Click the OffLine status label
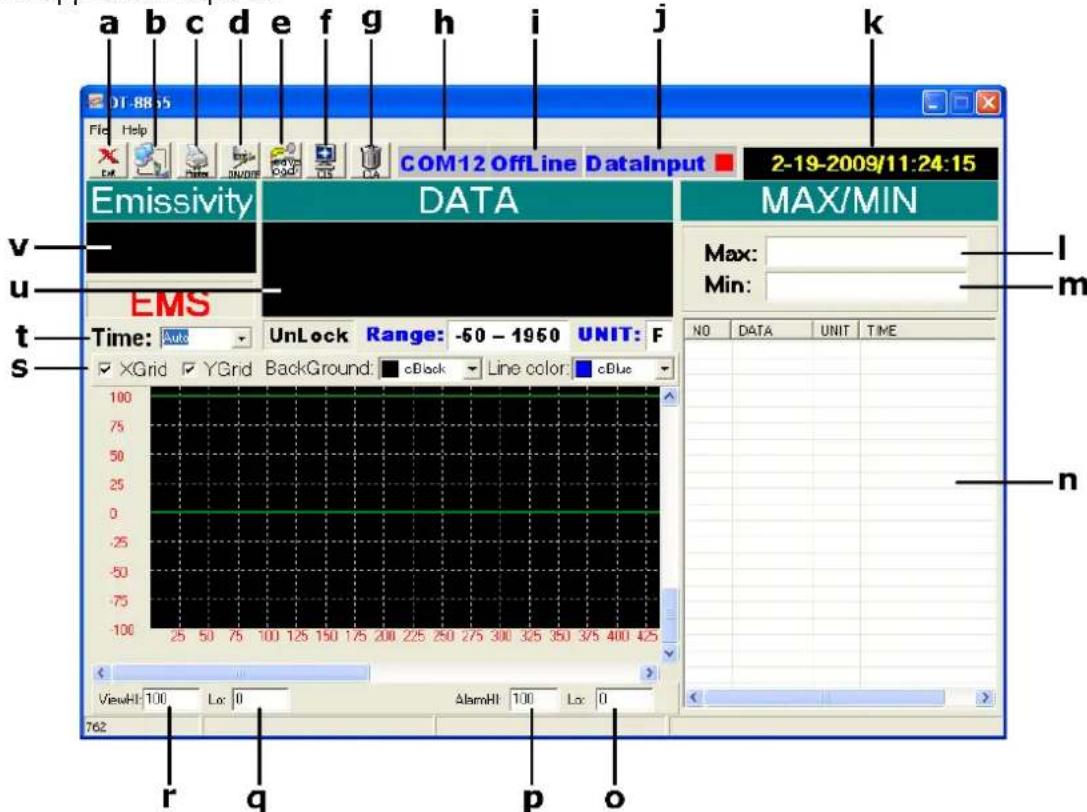 tap(534, 164)
